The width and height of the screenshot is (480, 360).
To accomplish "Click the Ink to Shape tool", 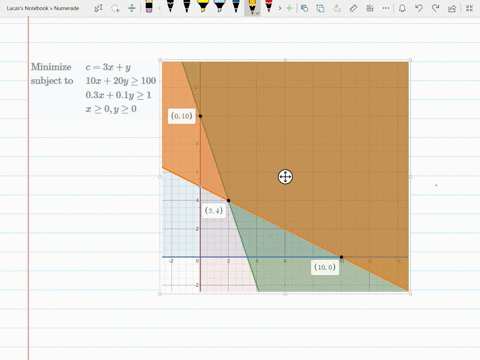I will pos(320,8).
